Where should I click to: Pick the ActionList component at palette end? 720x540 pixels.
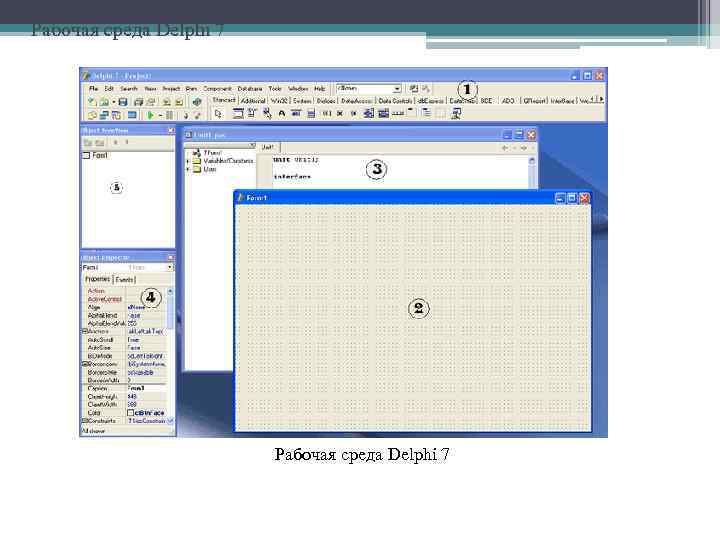click(x=456, y=113)
